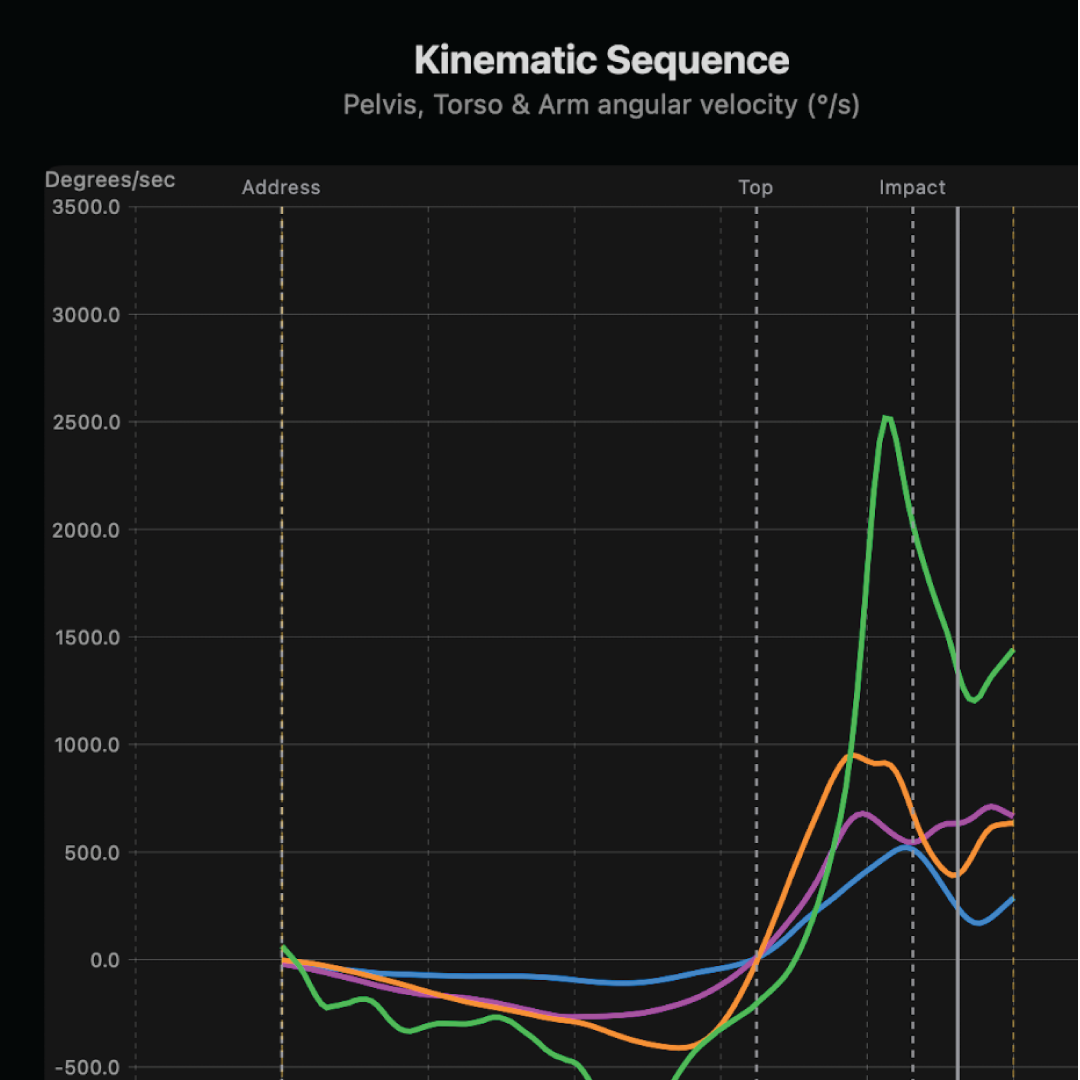Click the orange curve's peak near 1000
1080x1080 pixels.
coord(850,755)
